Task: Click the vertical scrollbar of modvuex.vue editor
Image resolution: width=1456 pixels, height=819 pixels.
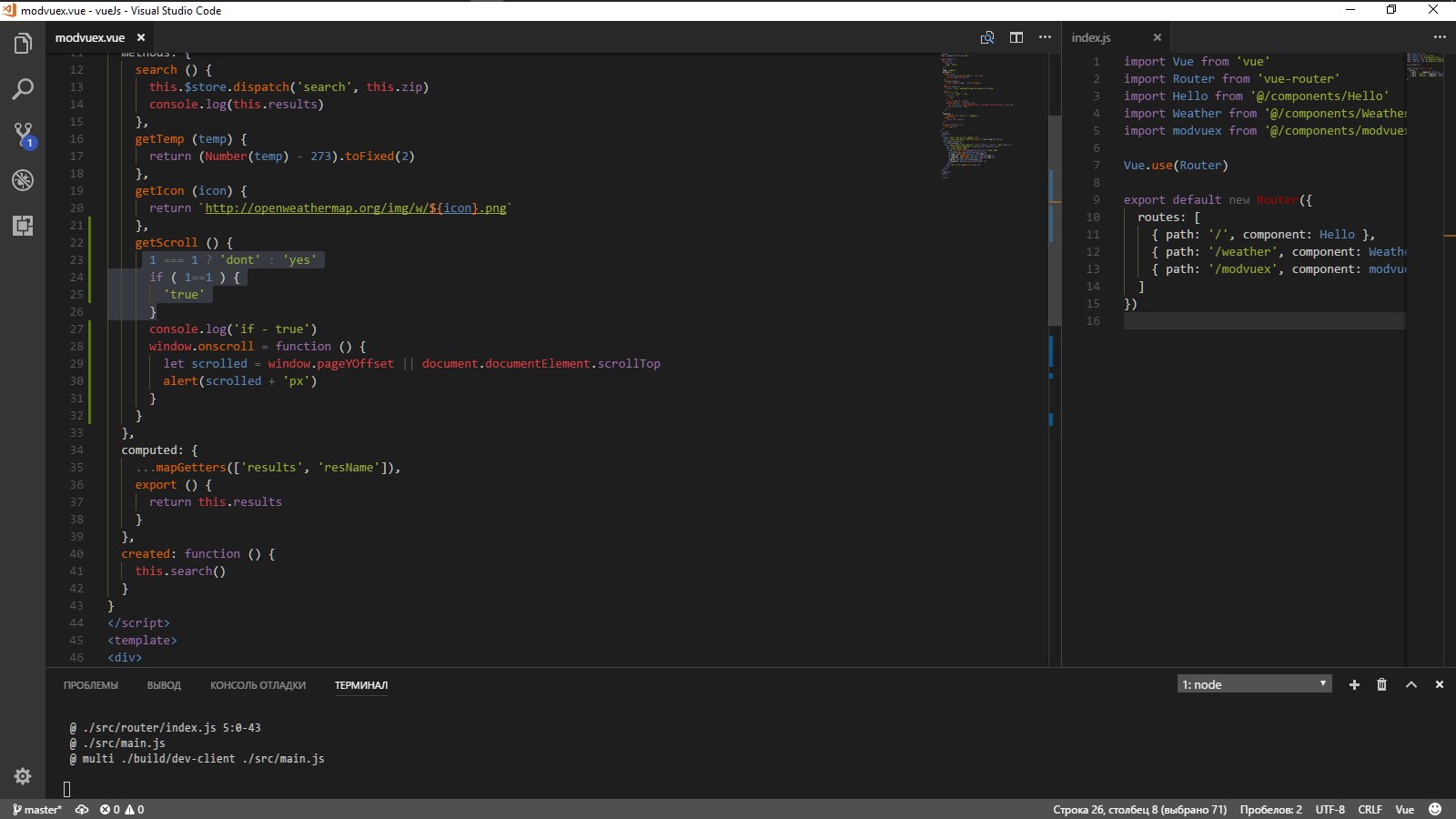Action: click(1055, 220)
